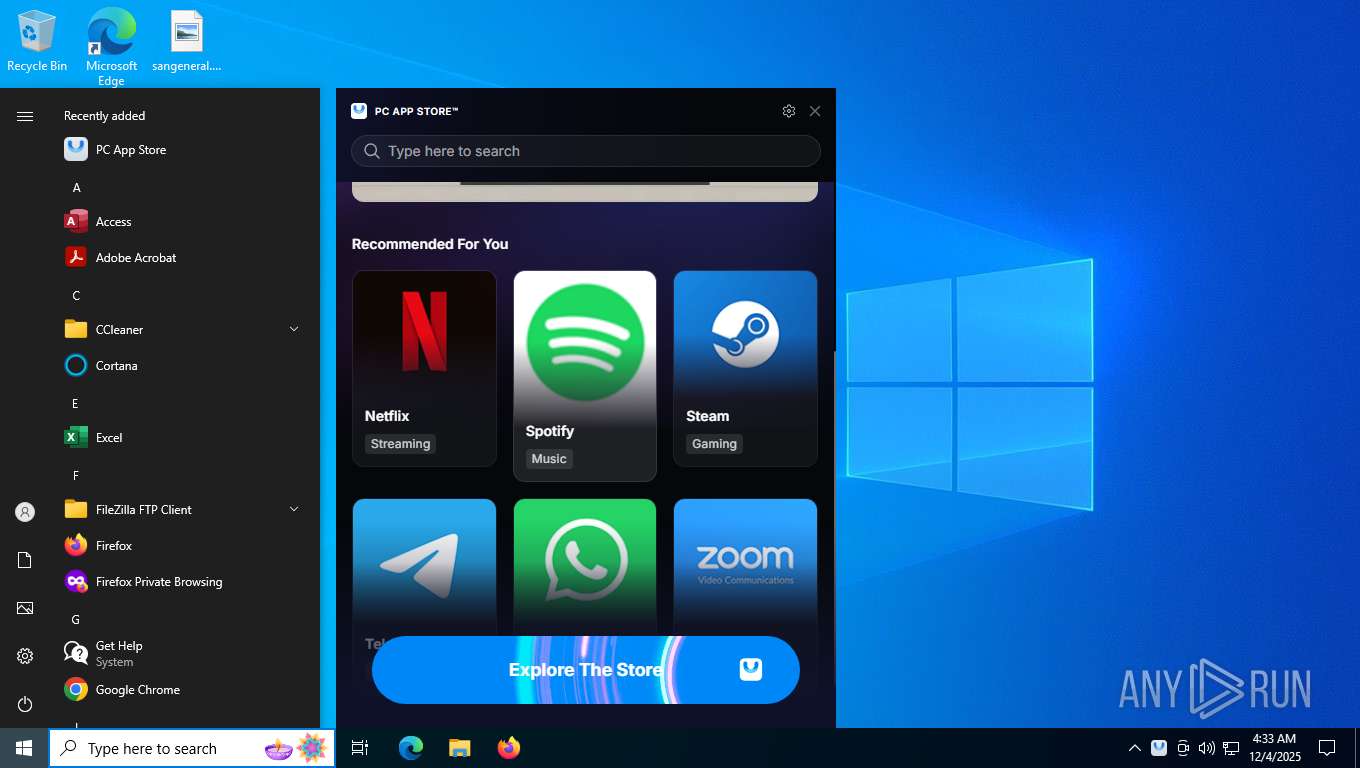Click the Explore The Store button
Screen dimensions: 1360x768
(x=586, y=670)
